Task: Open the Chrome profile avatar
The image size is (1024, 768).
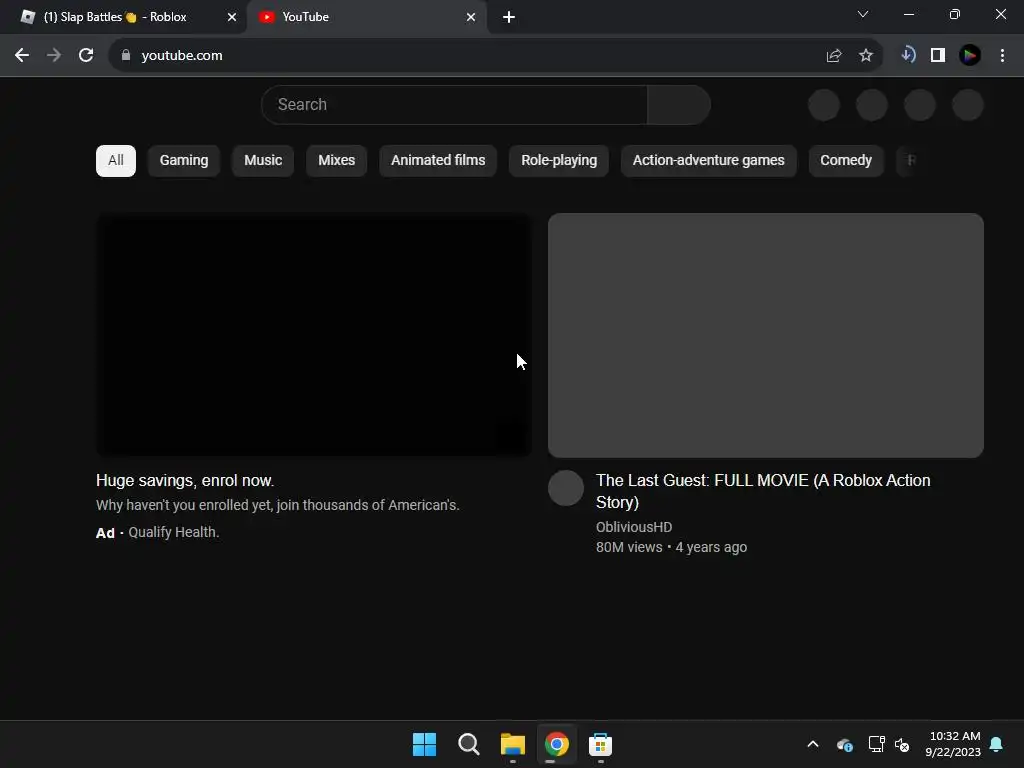Action: click(970, 56)
